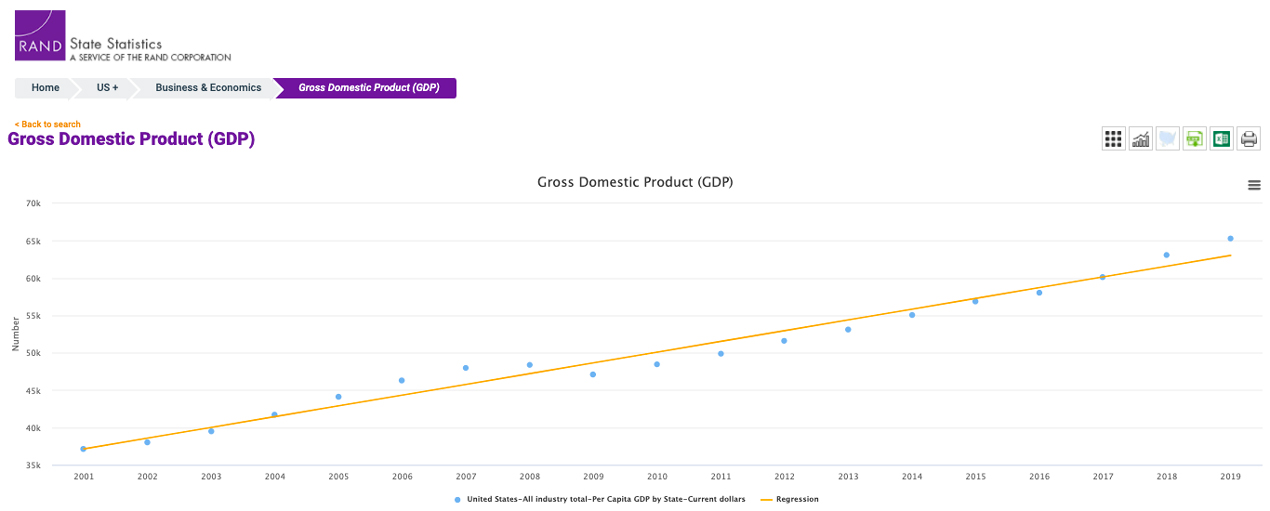The height and width of the screenshot is (511, 1270).
Task: Click the US map view icon
Action: pos(1167,139)
